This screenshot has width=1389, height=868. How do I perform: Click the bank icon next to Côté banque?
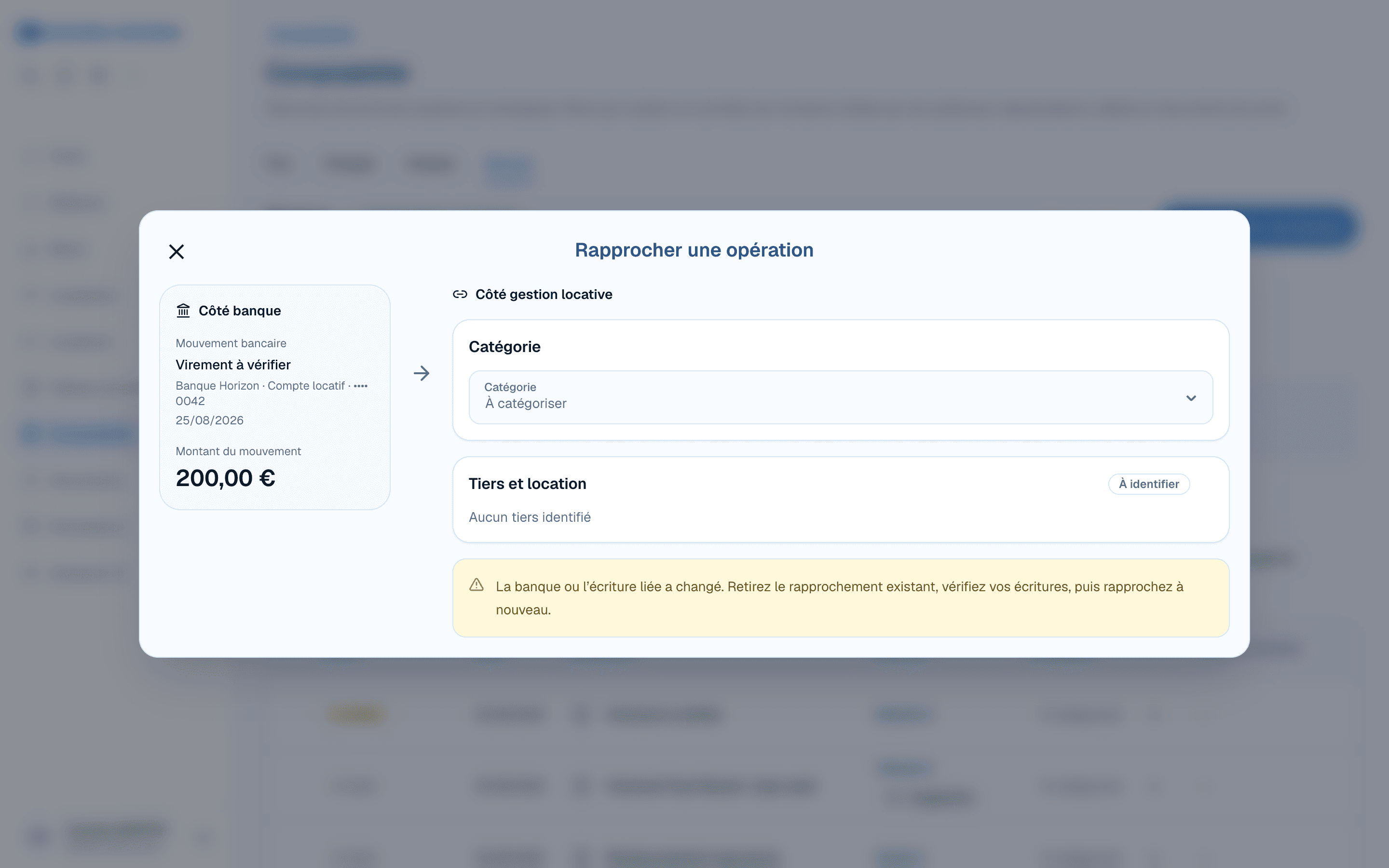pos(183,311)
